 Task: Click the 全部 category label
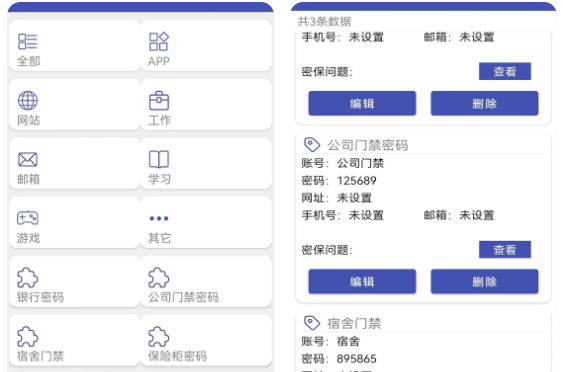click(28, 61)
